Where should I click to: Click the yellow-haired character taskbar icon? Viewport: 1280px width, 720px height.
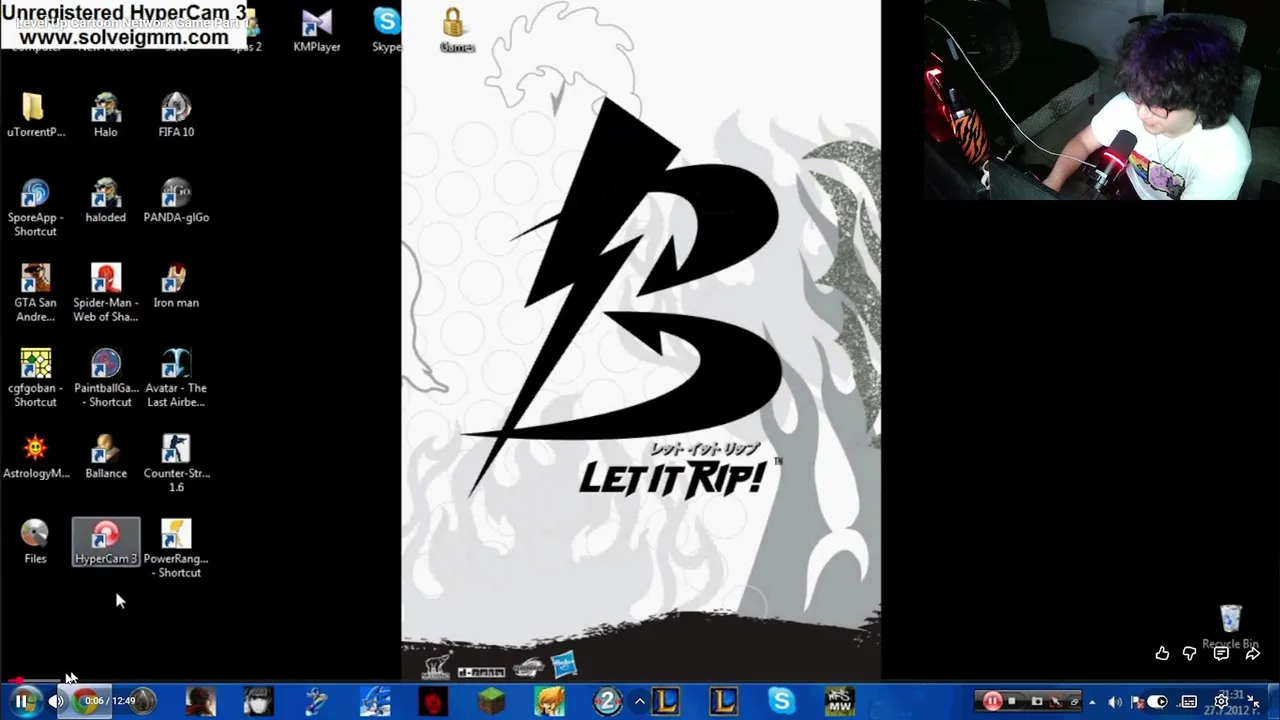tap(549, 701)
